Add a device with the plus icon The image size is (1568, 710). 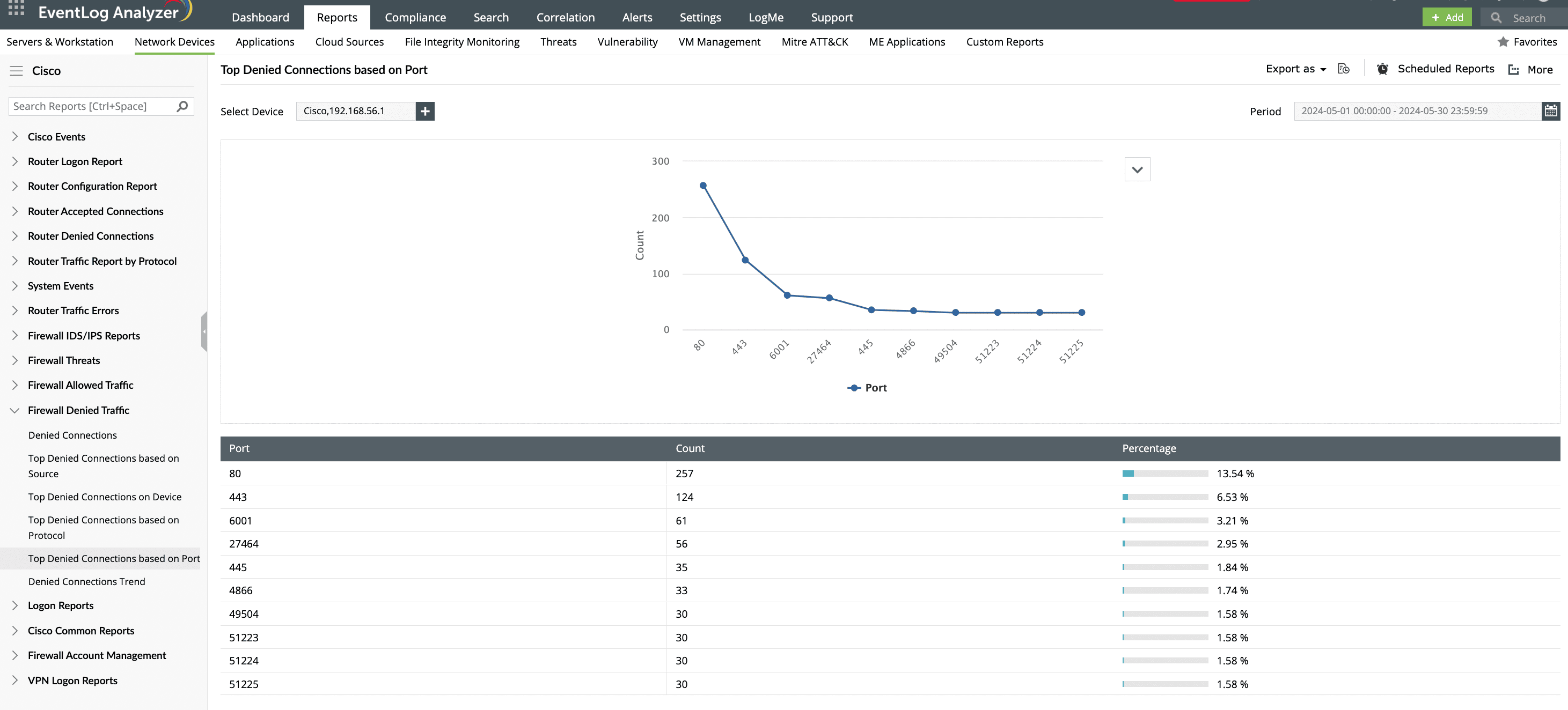(424, 110)
